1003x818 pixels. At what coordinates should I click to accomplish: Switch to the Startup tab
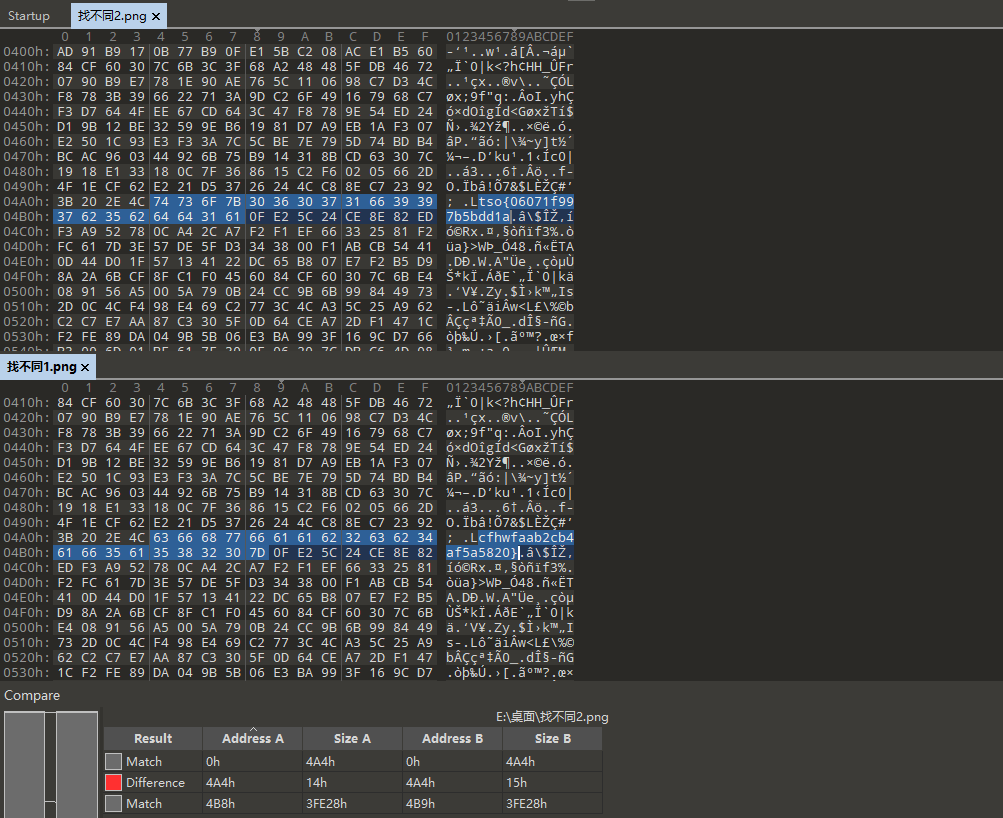29,16
